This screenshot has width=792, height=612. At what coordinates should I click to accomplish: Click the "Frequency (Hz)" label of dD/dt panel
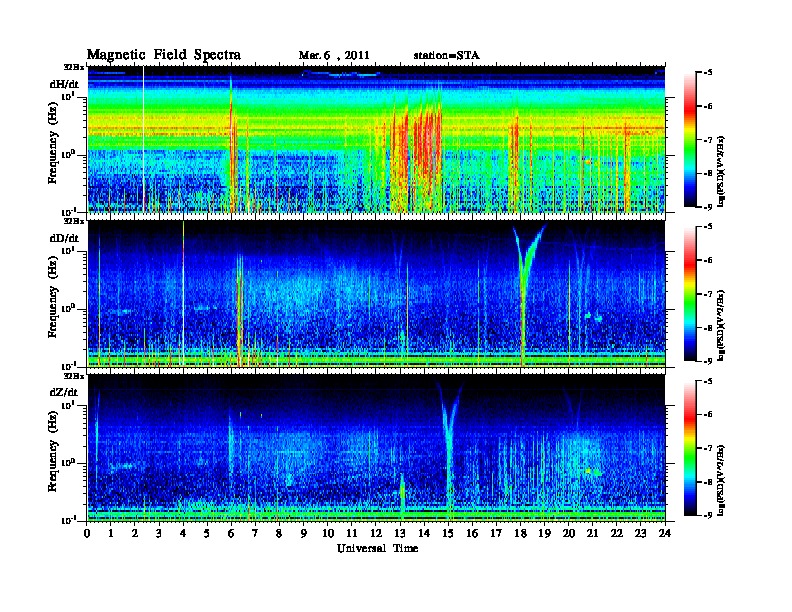(53, 297)
